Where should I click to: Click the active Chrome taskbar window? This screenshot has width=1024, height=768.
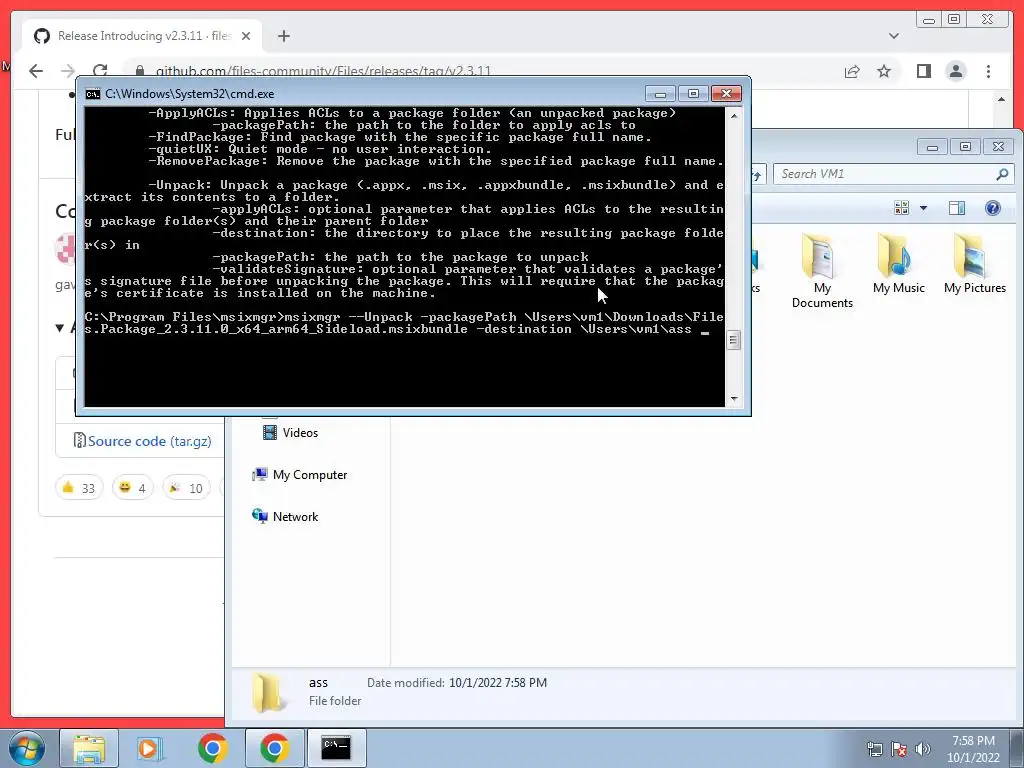(274, 748)
